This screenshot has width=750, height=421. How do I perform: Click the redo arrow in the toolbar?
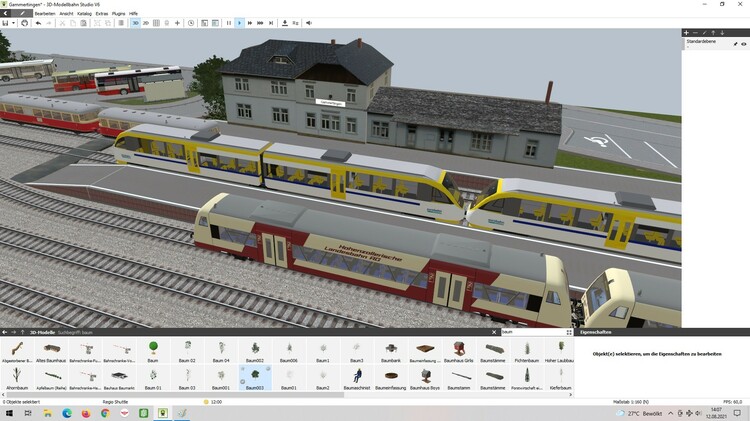coord(49,23)
